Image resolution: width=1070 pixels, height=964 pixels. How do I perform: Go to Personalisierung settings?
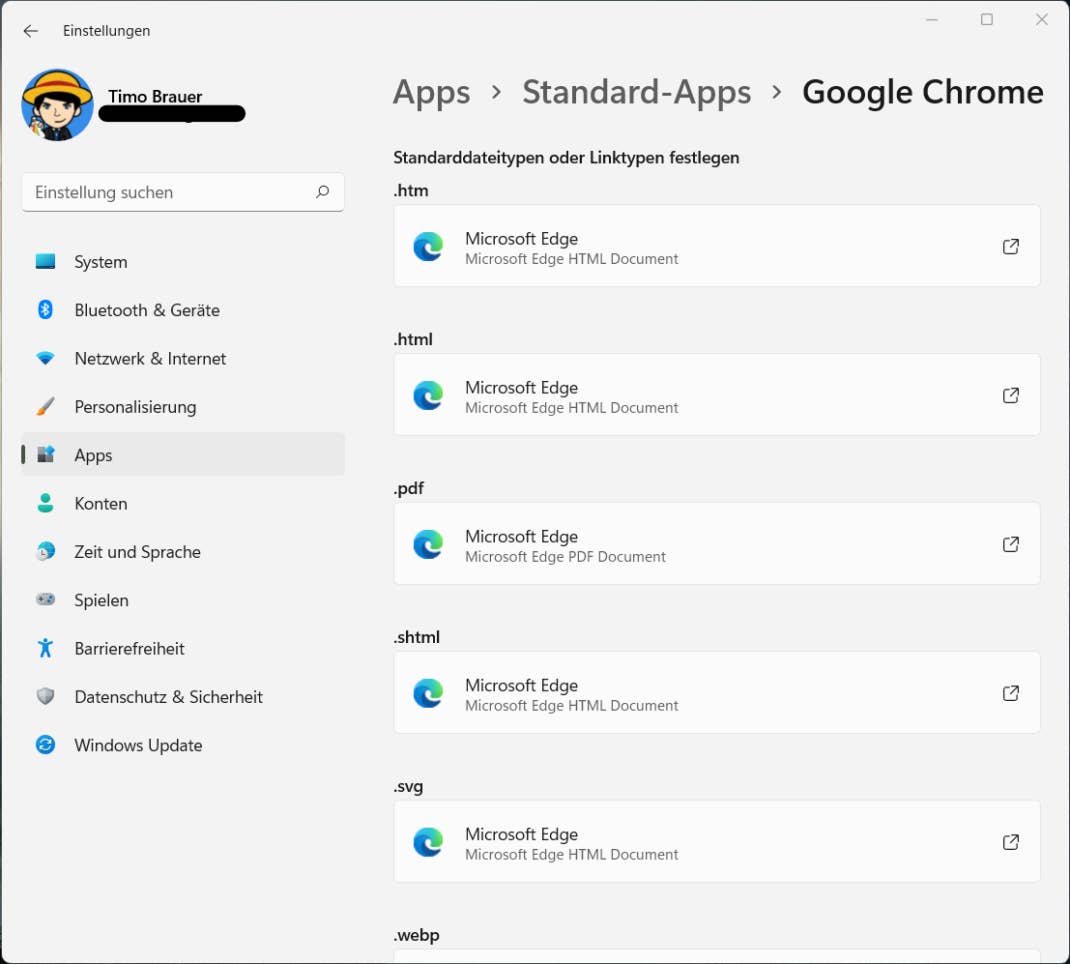tap(135, 407)
